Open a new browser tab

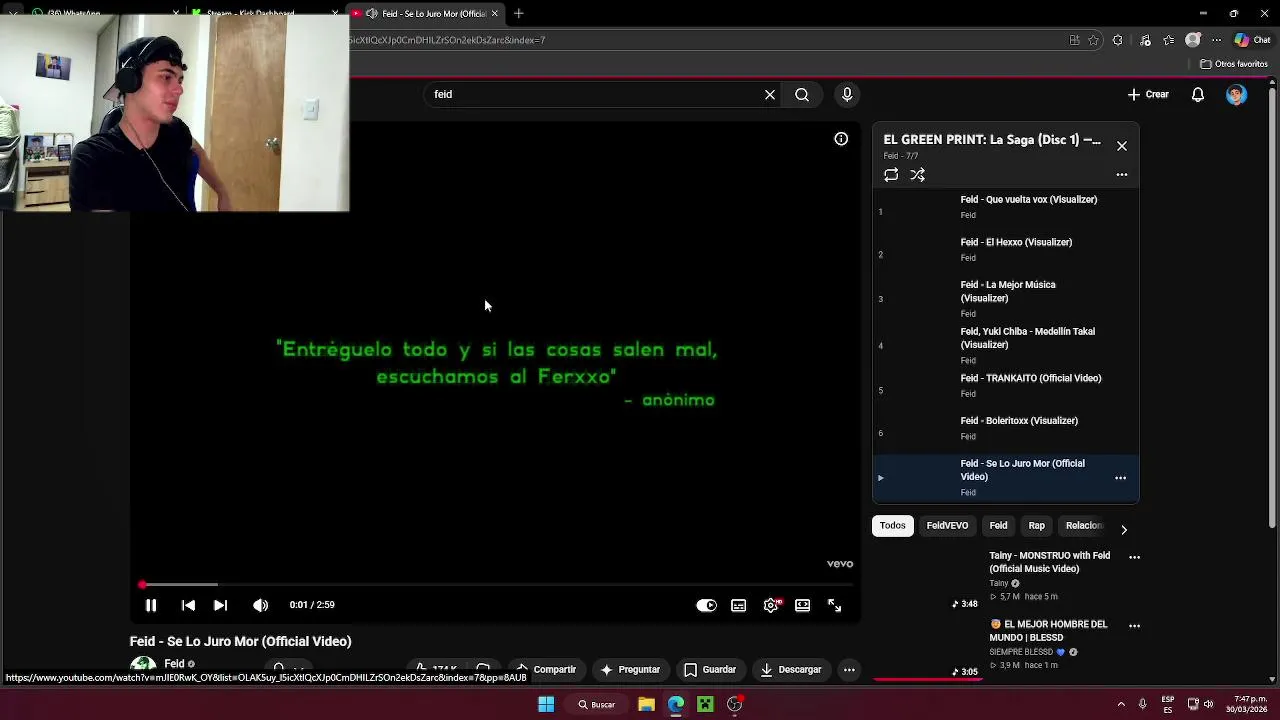click(x=519, y=13)
